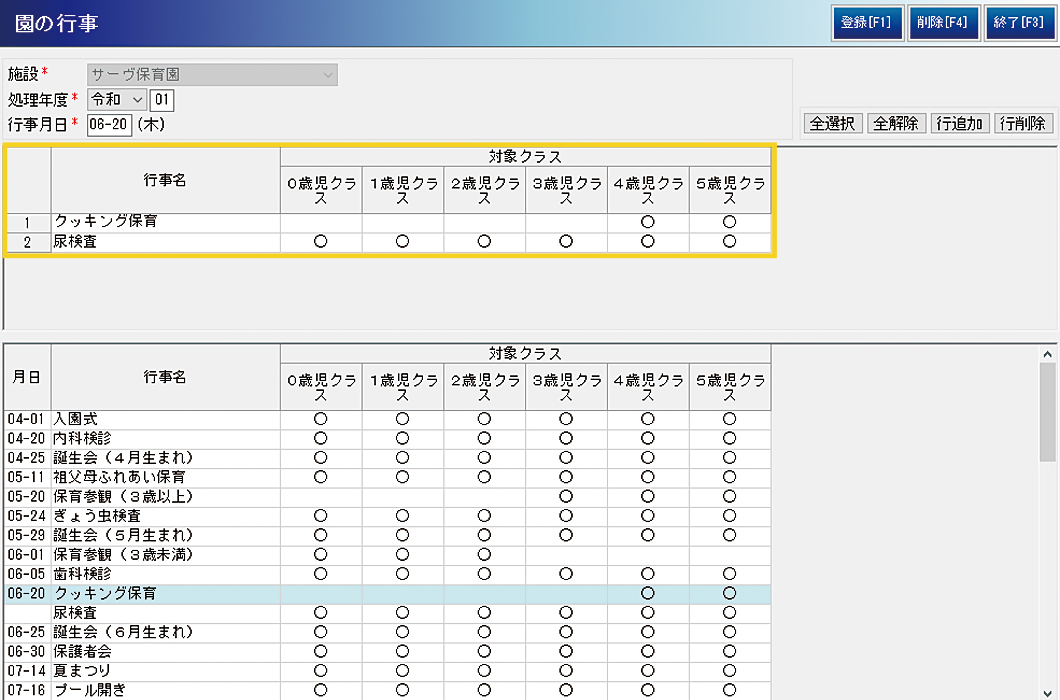Delete a row with 行削除
The width and height of the screenshot is (1060, 700).
(1024, 124)
